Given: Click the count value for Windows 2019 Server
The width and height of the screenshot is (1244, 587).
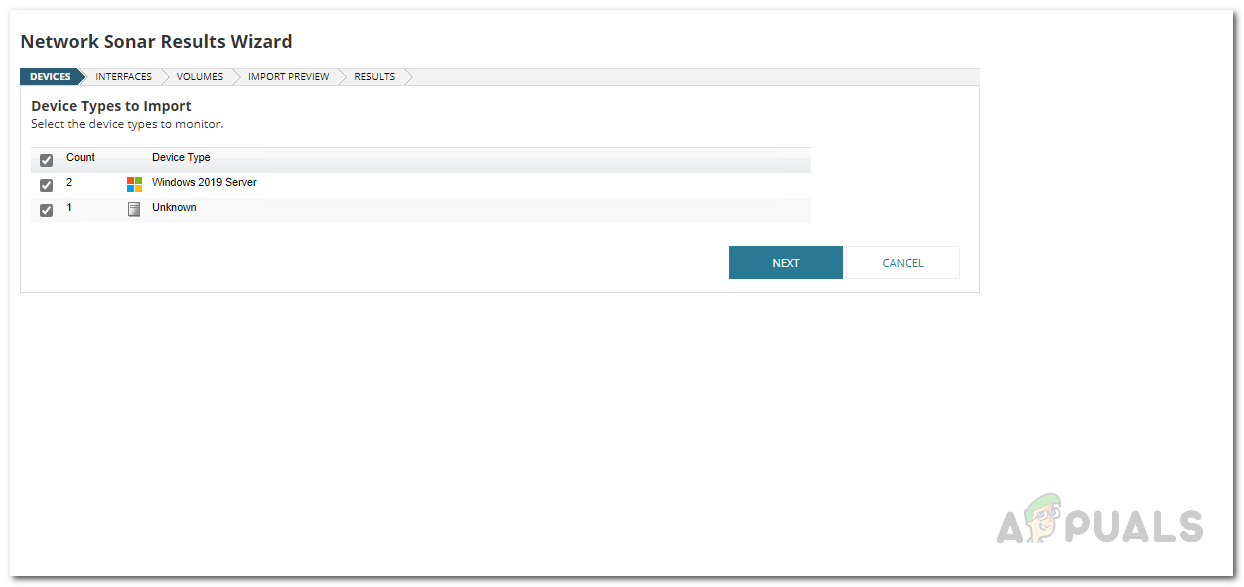Looking at the screenshot, I should click(x=69, y=183).
